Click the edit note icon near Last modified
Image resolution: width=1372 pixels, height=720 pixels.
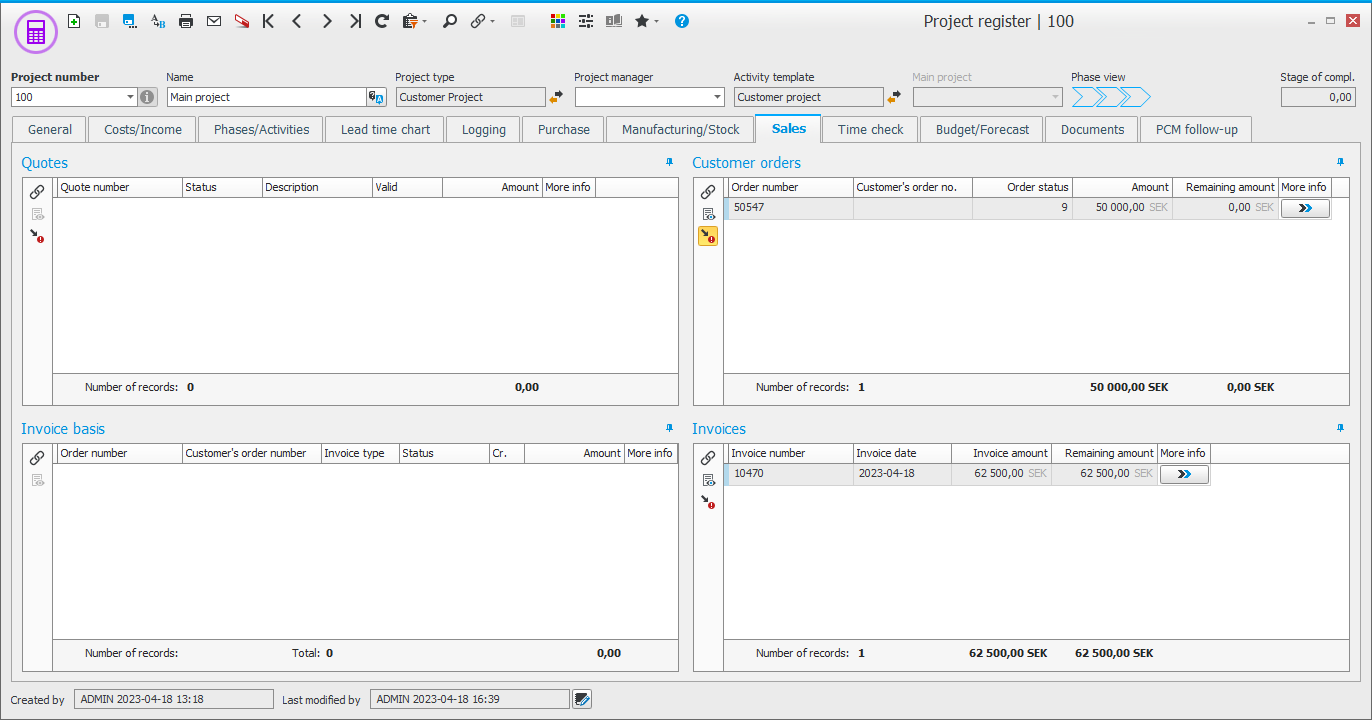point(582,699)
